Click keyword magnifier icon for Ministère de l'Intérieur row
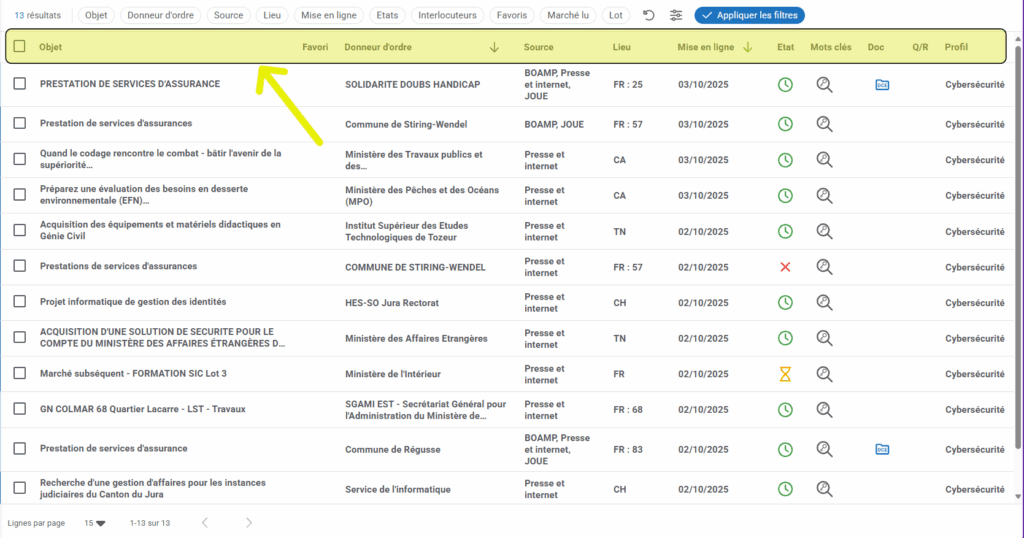 tap(824, 374)
